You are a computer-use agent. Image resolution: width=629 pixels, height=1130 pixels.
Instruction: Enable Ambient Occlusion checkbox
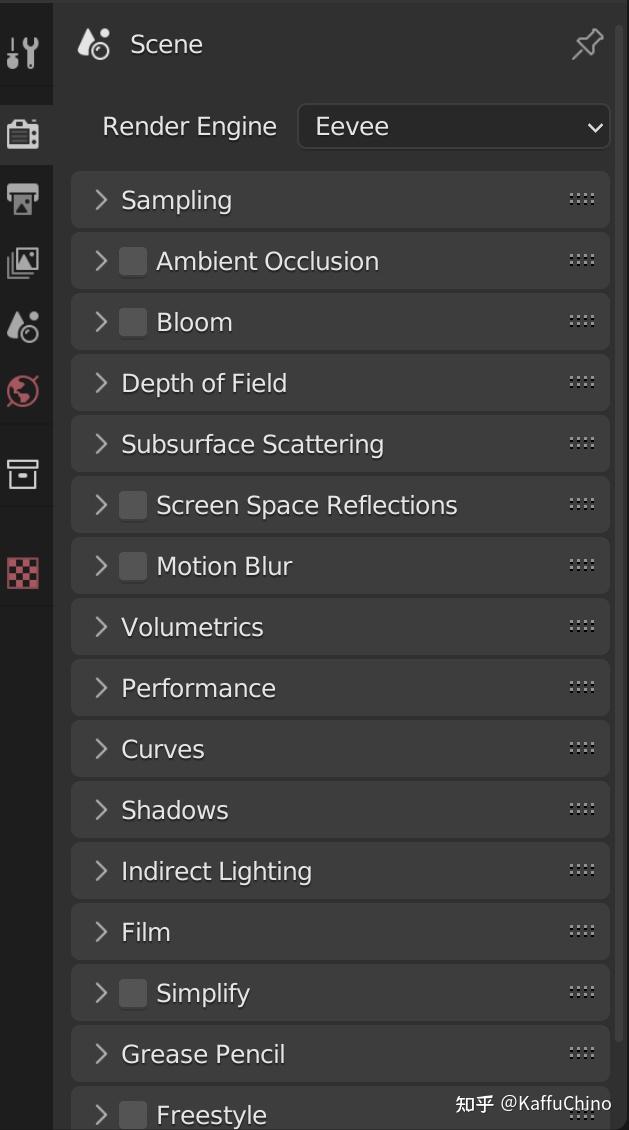[133, 261]
